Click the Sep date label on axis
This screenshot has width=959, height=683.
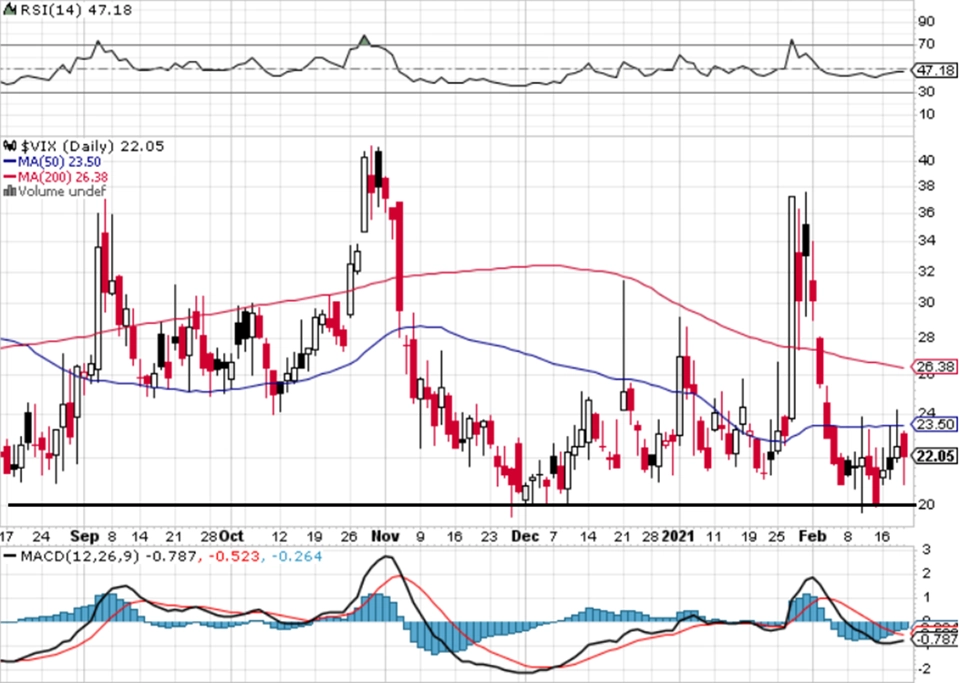84,536
